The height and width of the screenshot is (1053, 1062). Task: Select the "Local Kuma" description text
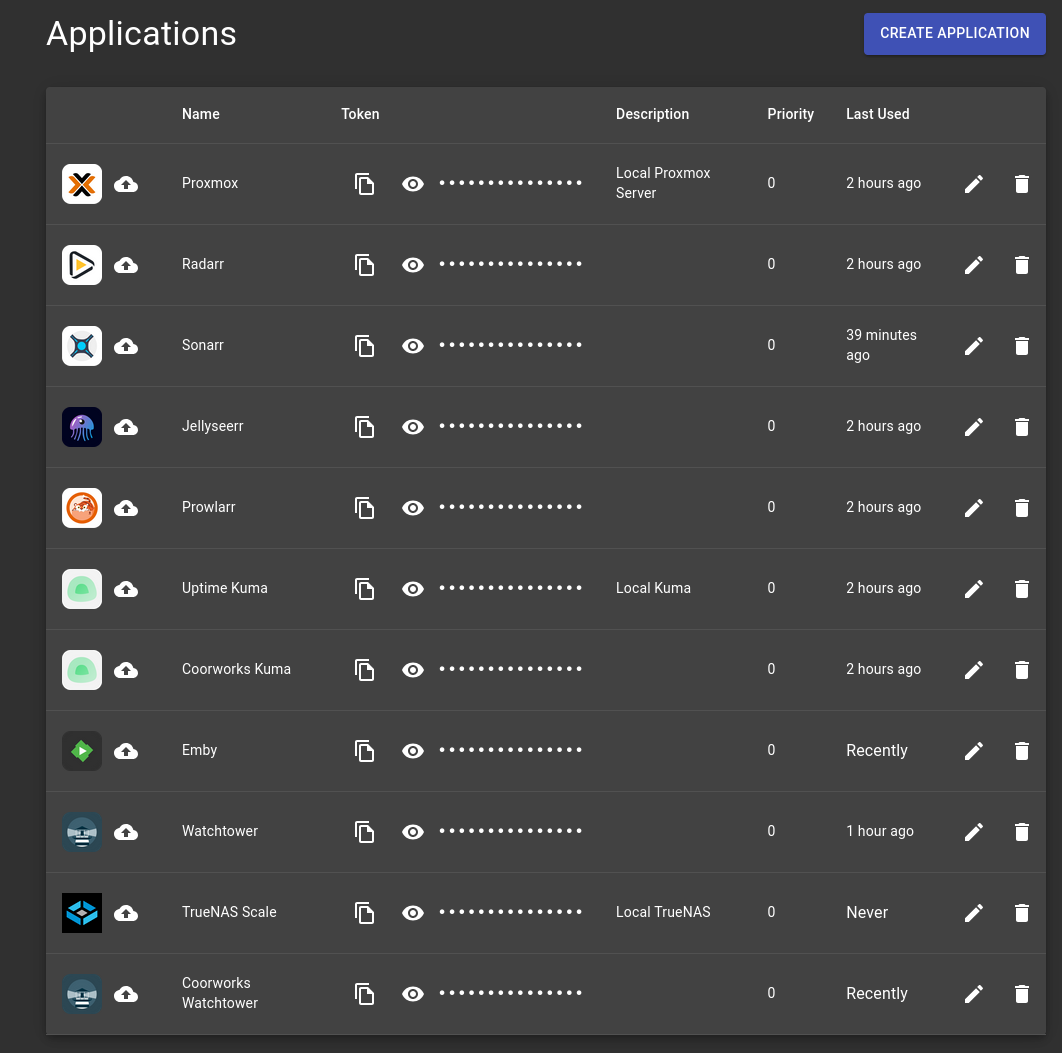653,588
